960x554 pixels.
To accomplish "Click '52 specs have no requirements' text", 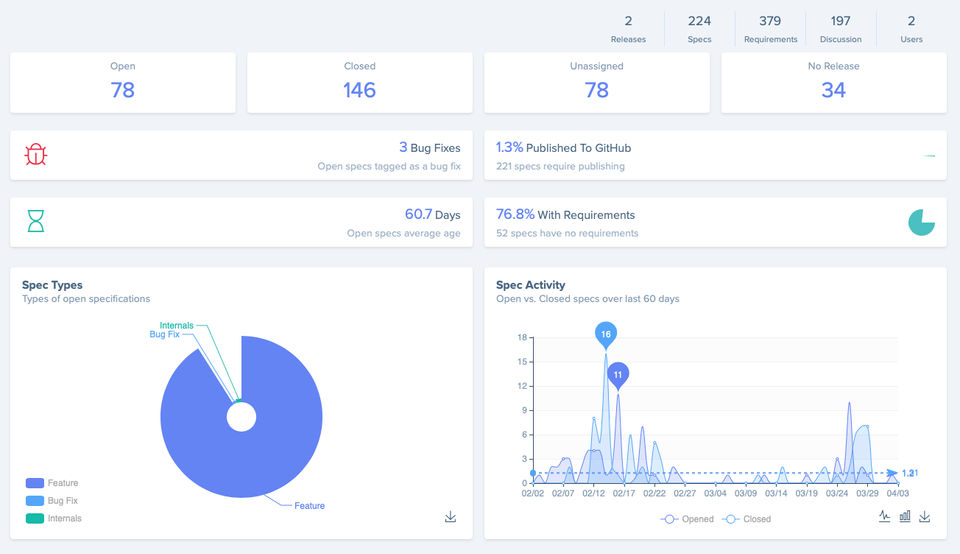I will (x=567, y=233).
